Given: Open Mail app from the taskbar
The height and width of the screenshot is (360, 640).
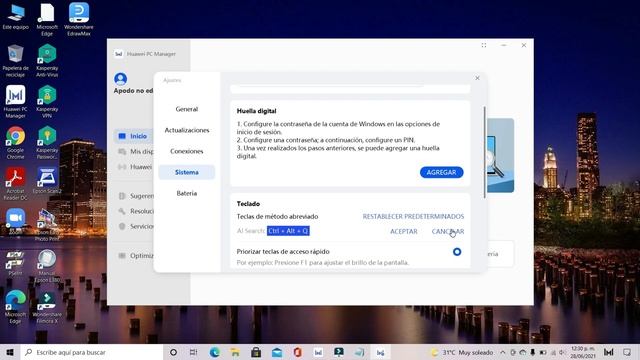Looking at the screenshot, I should pyautogui.click(x=277, y=352).
